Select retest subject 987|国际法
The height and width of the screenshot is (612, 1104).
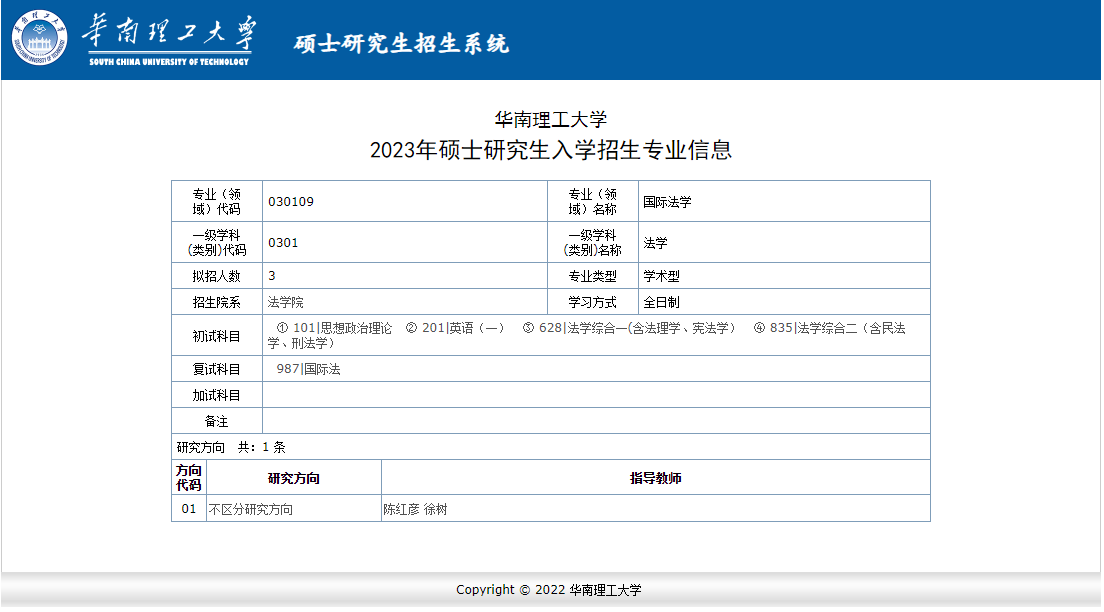[x=308, y=369]
